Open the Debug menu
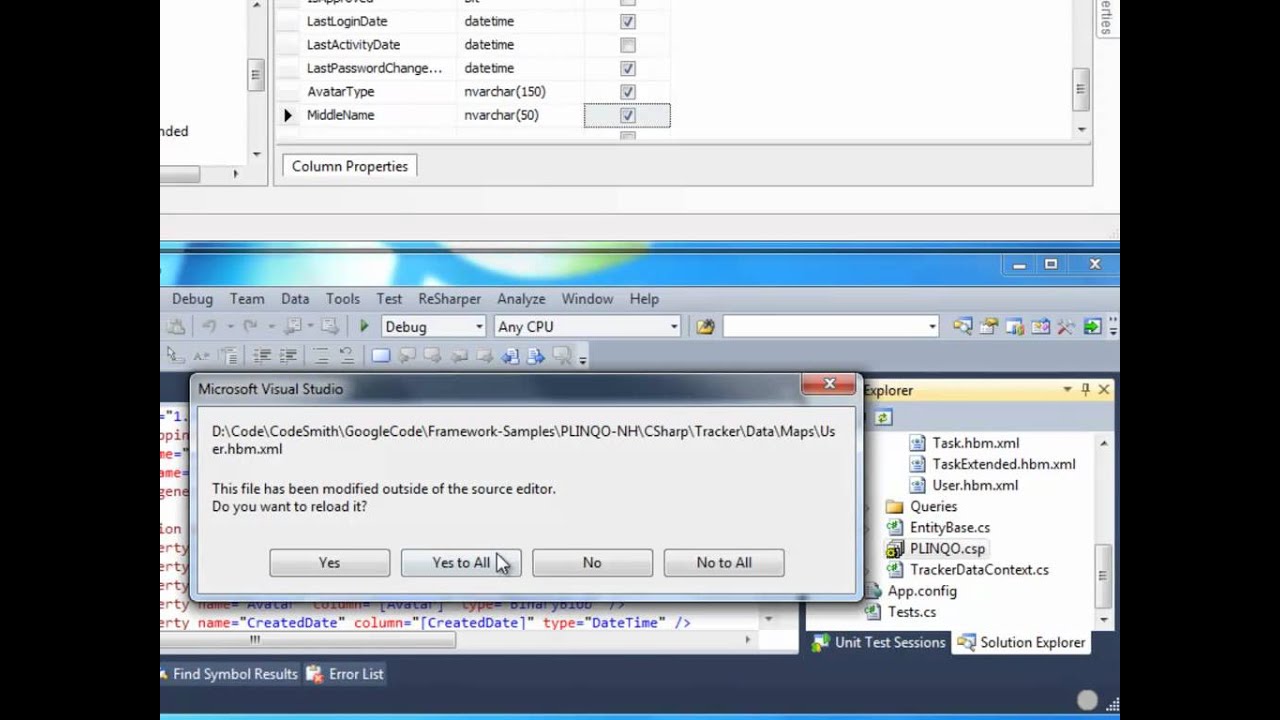 coord(192,299)
